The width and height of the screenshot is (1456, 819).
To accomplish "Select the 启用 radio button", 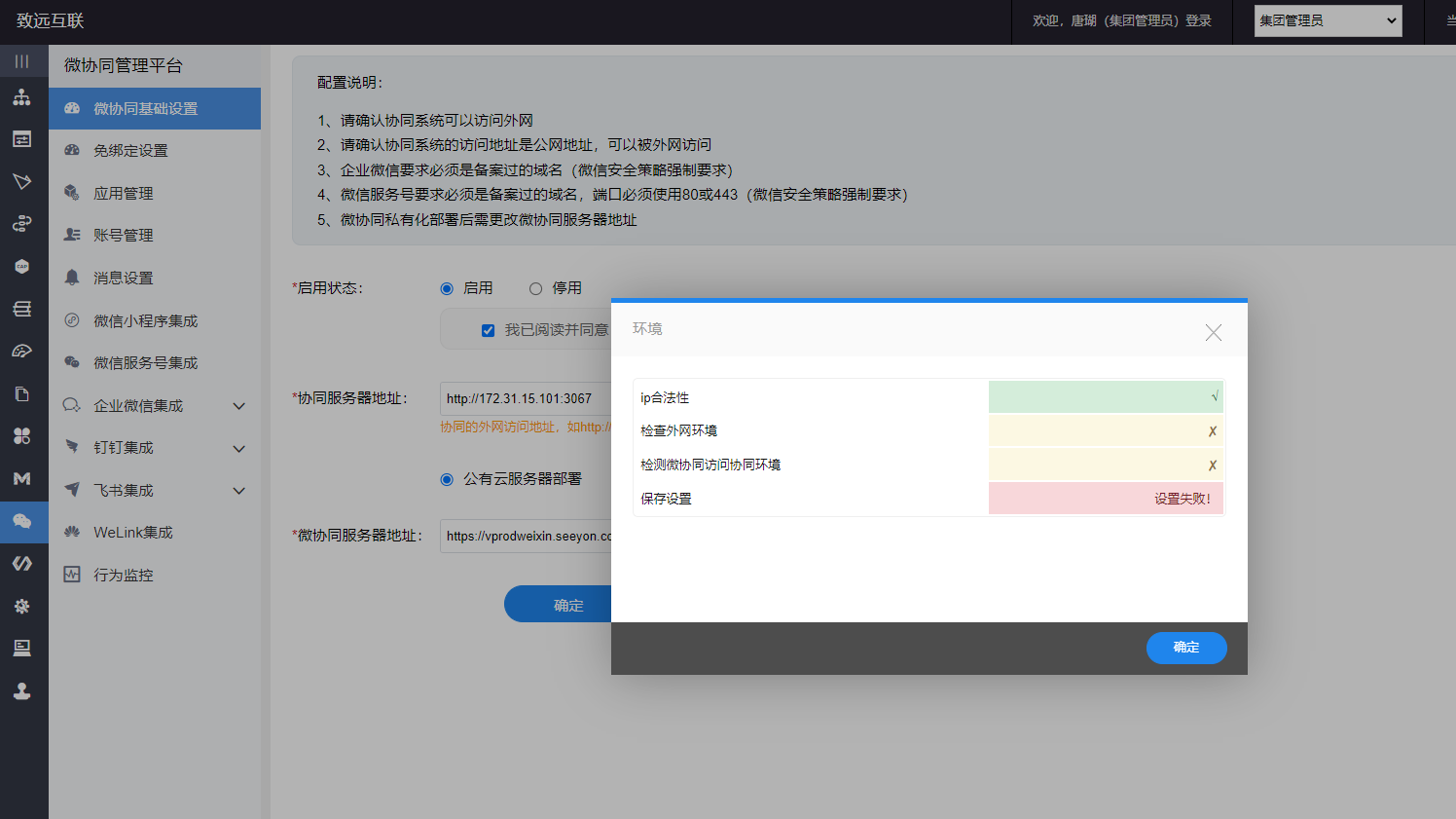I will [447, 288].
